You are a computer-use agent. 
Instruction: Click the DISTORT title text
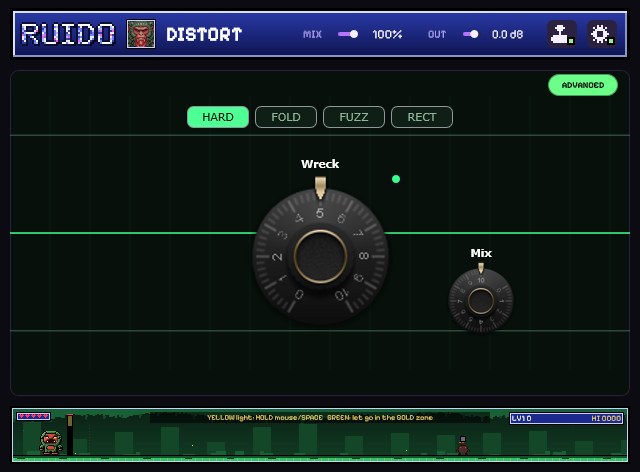click(204, 34)
